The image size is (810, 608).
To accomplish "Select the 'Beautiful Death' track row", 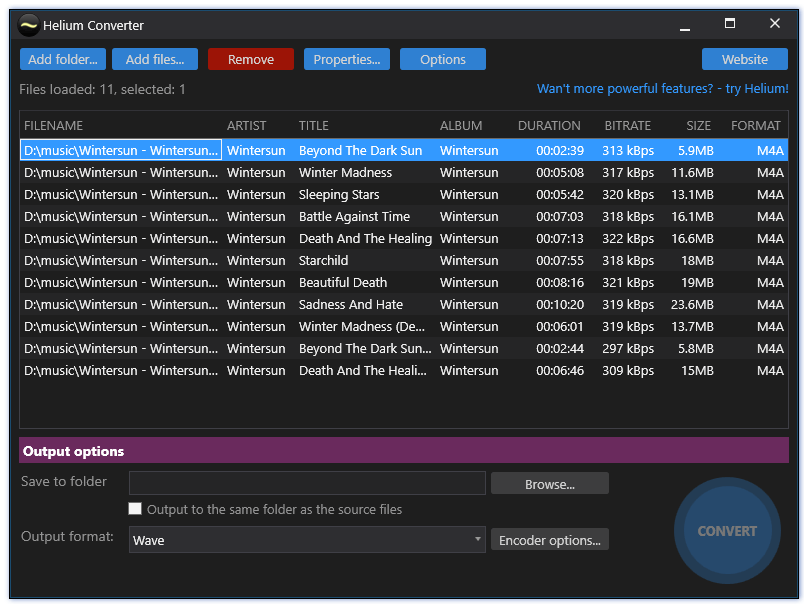I will (404, 283).
